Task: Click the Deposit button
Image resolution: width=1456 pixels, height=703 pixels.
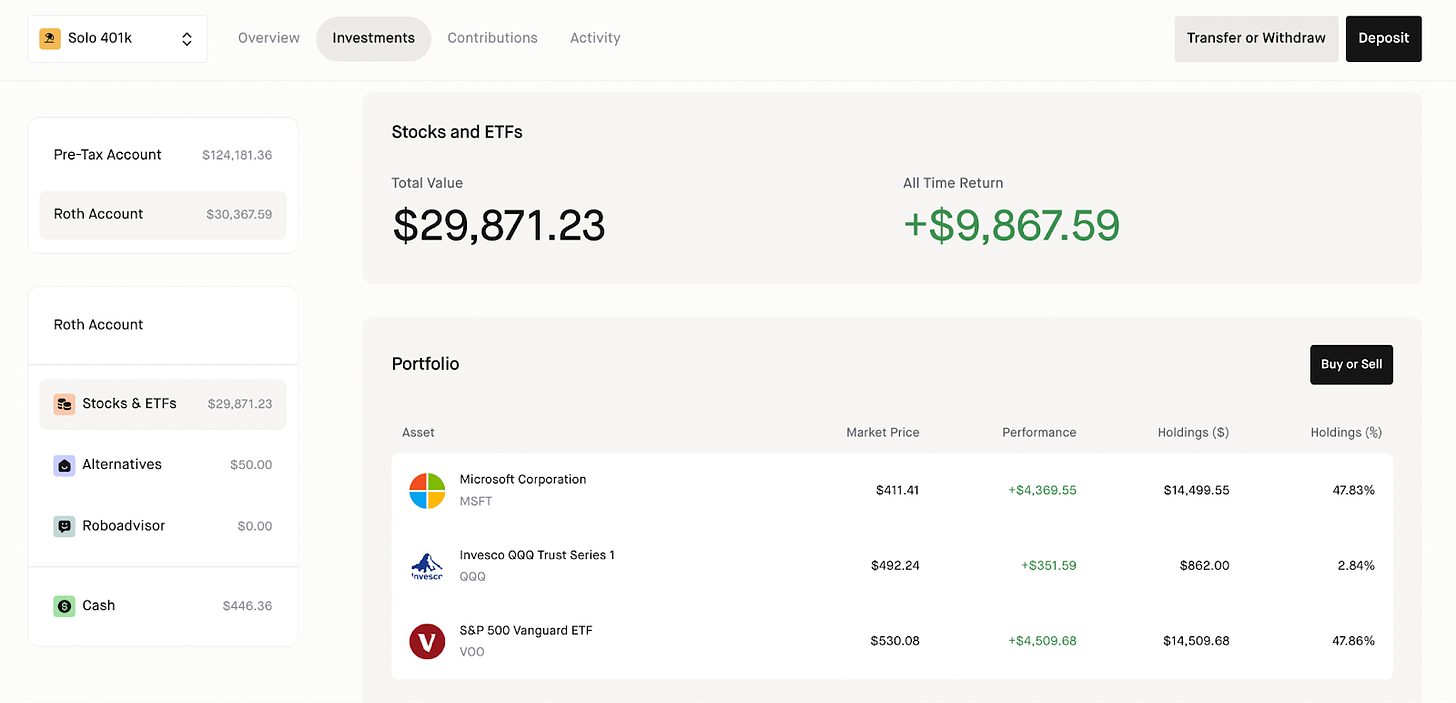Action: 1384,38
